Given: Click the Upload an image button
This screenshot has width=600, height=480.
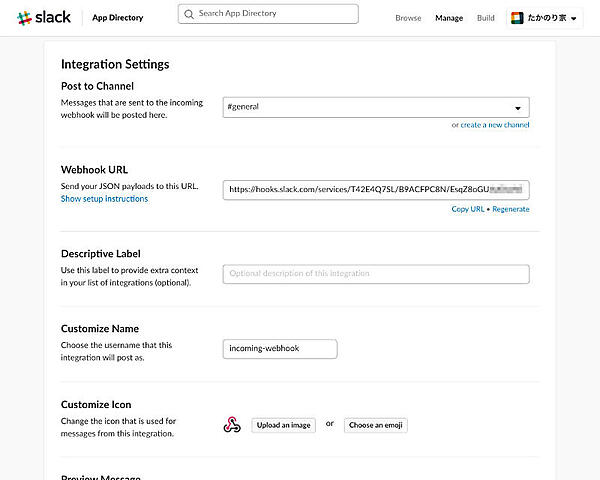Looking at the screenshot, I should coord(283,425).
